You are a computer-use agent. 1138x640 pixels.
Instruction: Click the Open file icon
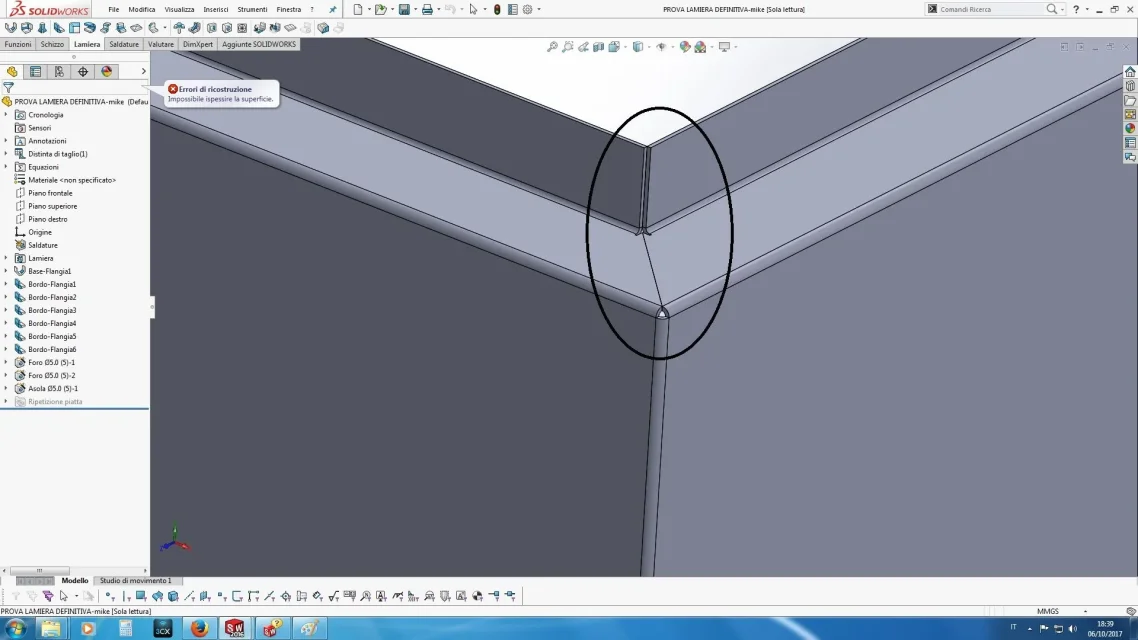click(380, 9)
